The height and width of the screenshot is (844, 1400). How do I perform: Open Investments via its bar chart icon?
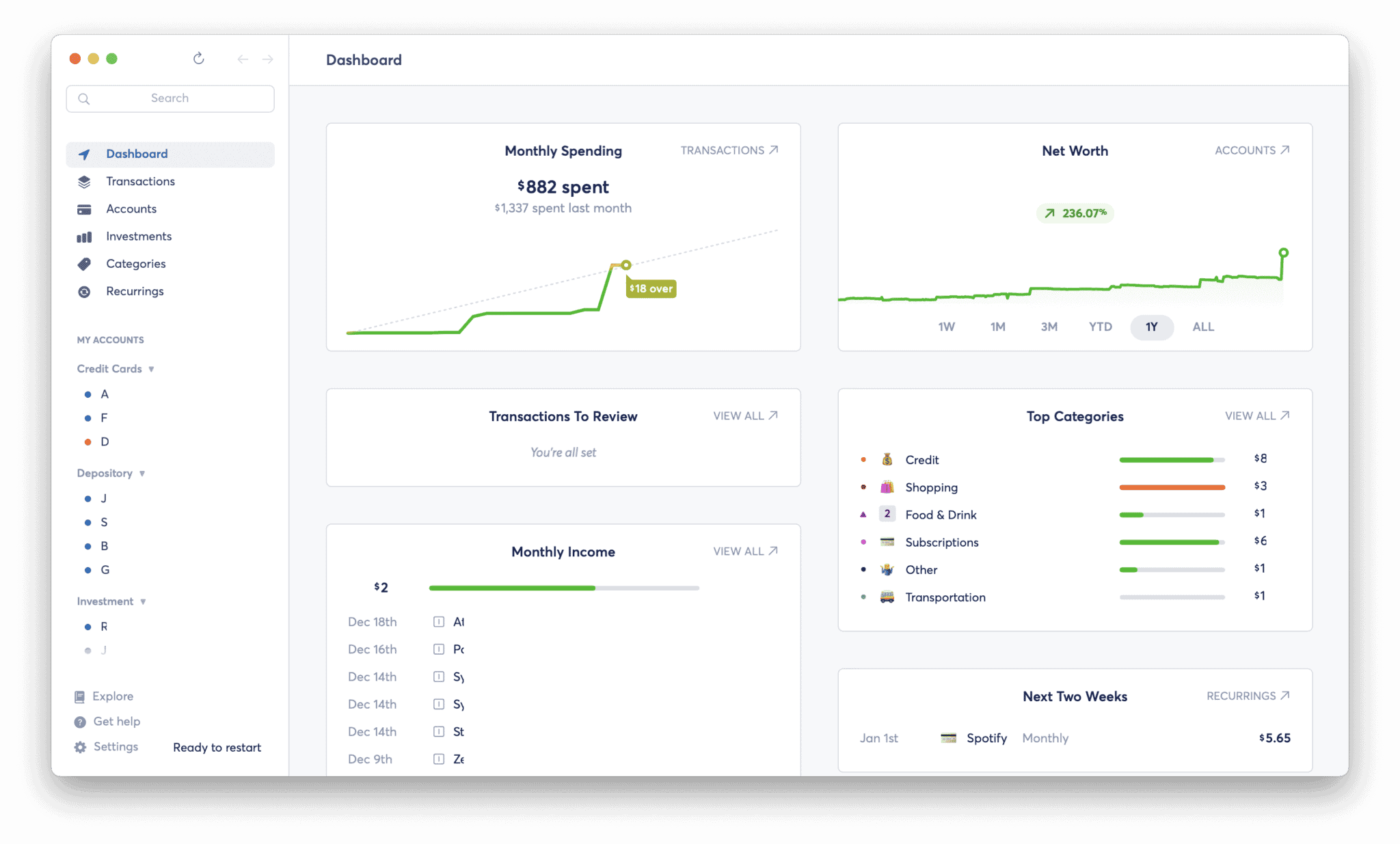84,237
